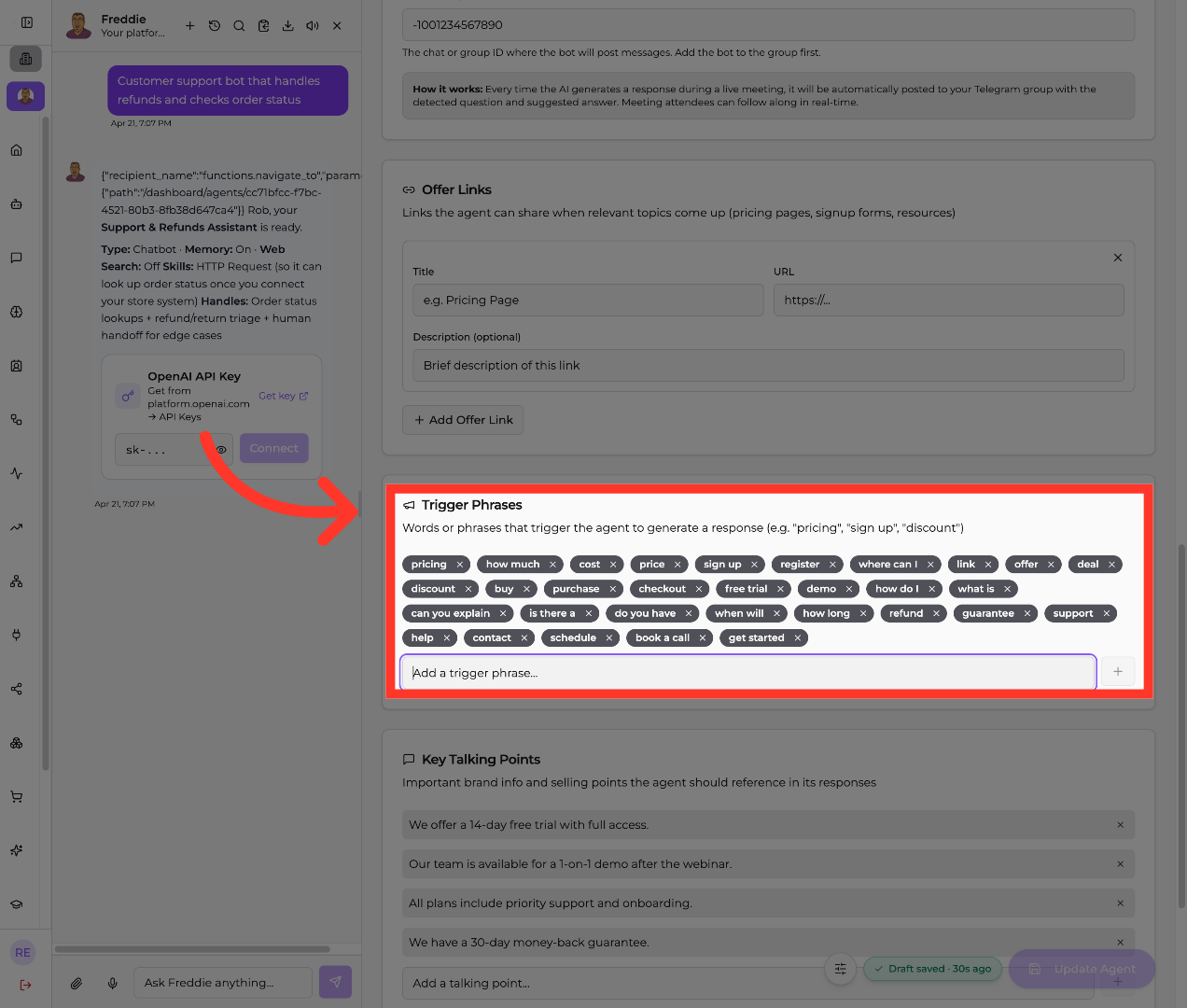Delete the '30-day money-back guarantee' talking point
The image size is (1187, 1008).
[1121, 943]
